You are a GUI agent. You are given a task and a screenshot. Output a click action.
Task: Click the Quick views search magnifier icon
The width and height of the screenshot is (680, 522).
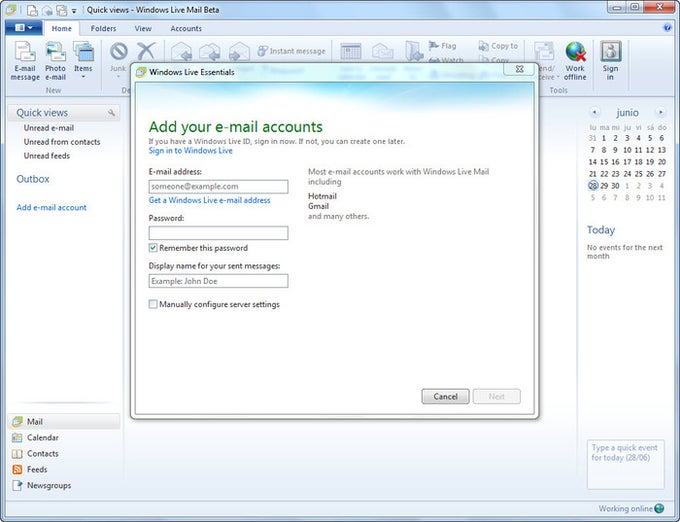pos(111,113)
